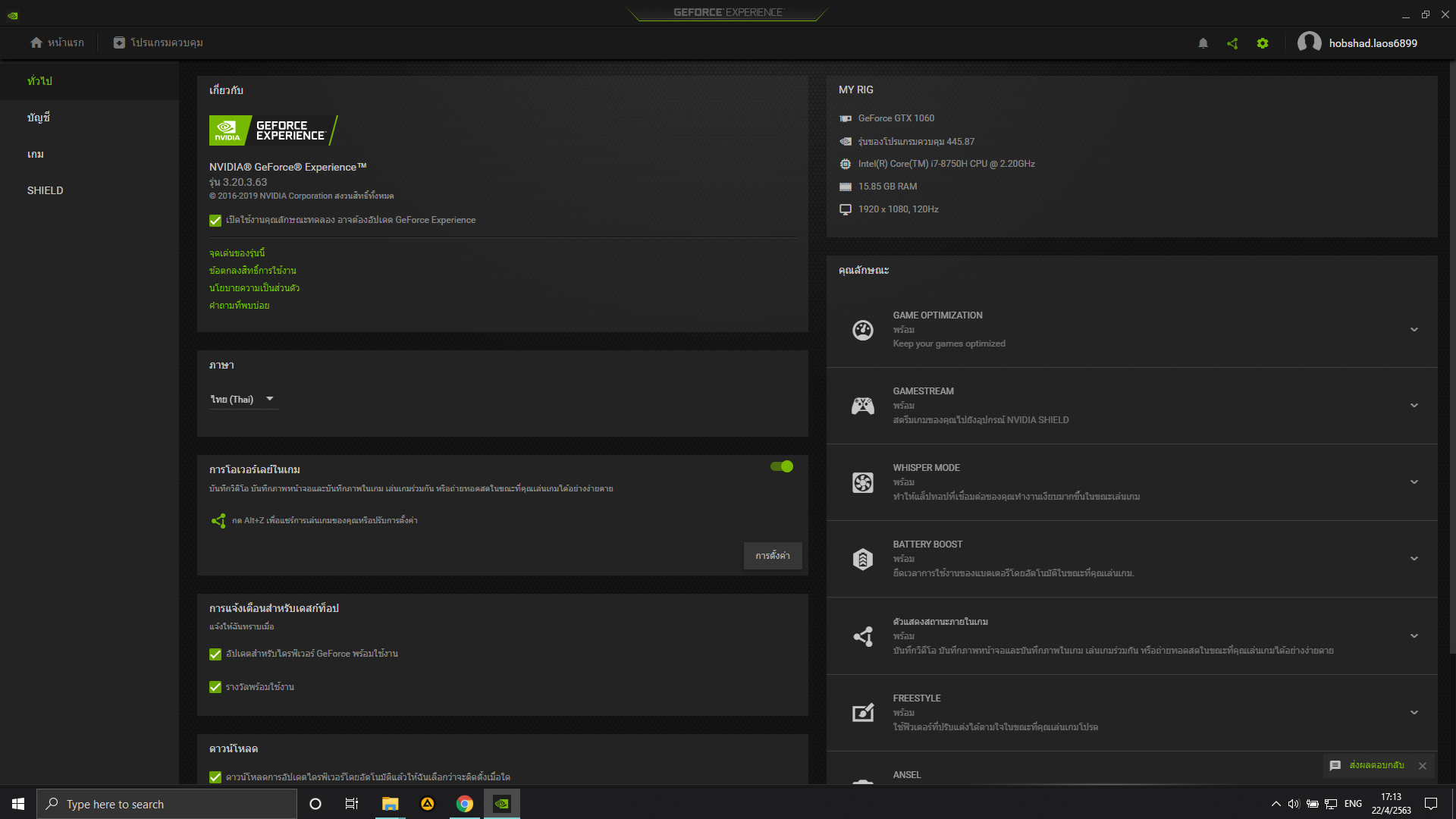Open the privacy policy link
The height and width of the screenshot is (819, 1456).
(x=254, y=288)
